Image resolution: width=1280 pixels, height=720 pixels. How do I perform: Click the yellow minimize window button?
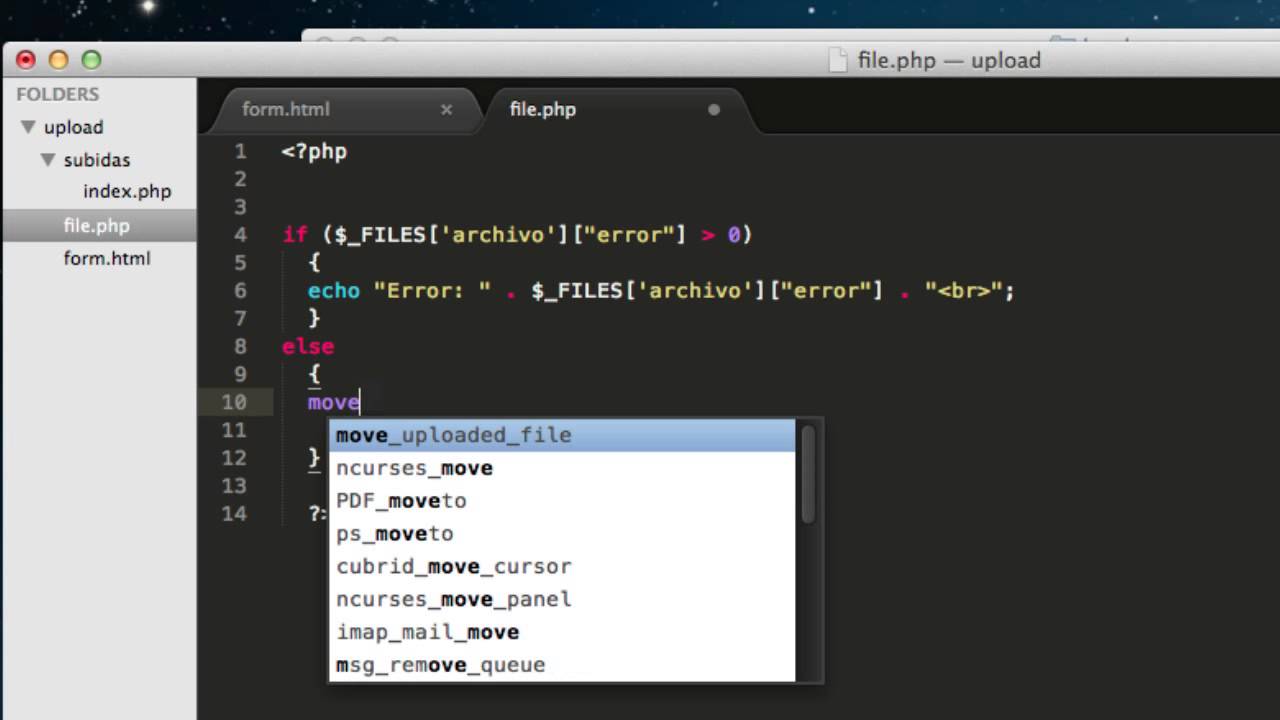point(58,60)
